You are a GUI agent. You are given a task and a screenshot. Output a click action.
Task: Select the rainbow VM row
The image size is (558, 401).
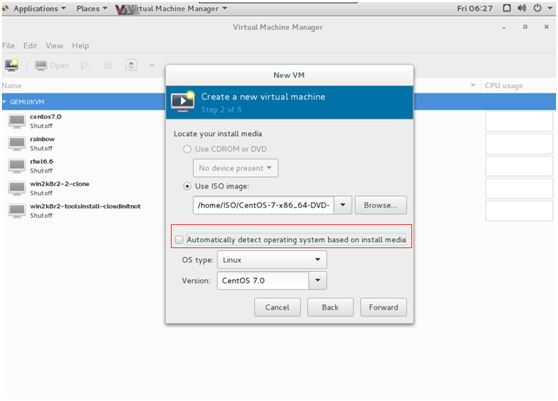279,143
